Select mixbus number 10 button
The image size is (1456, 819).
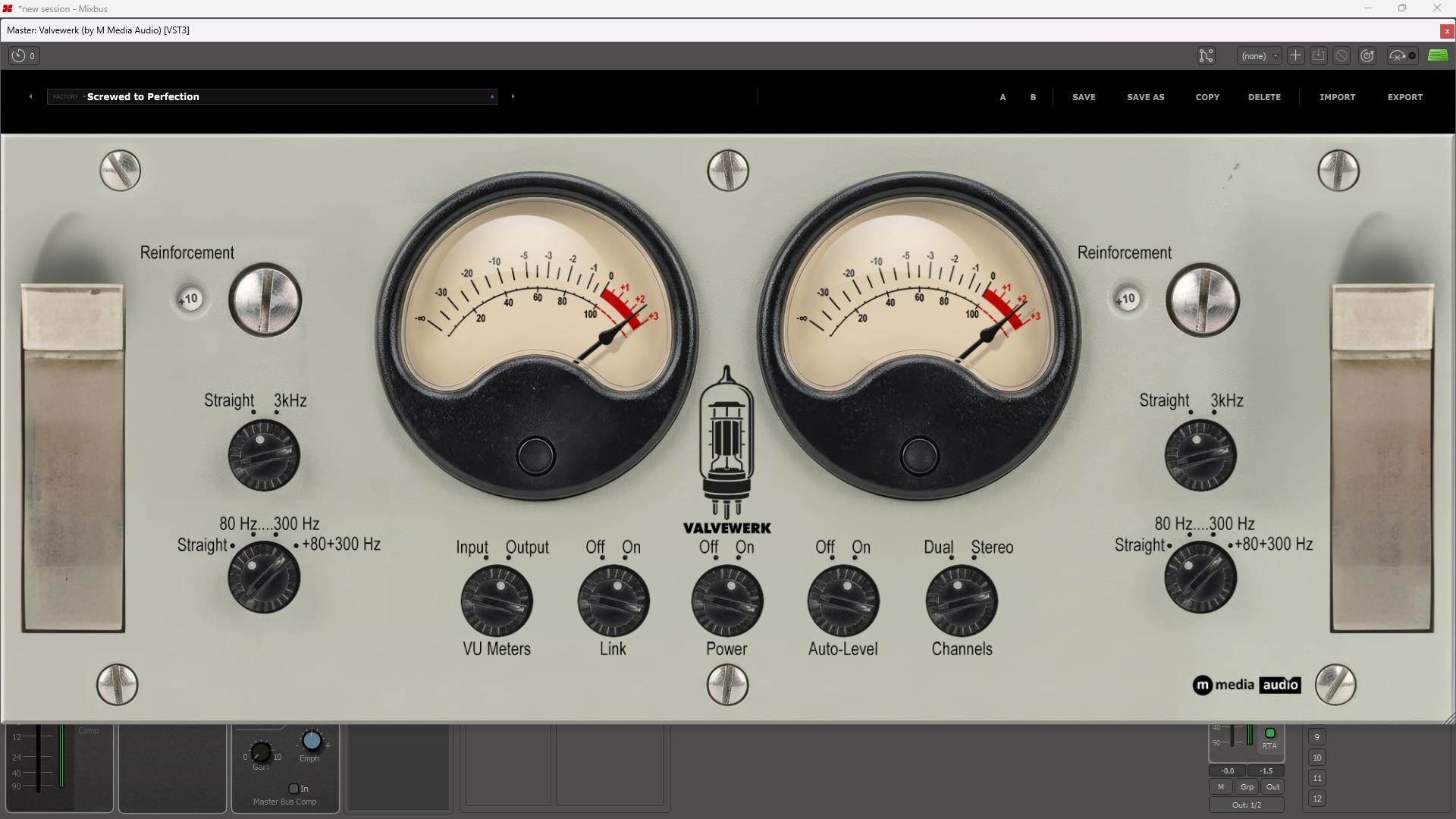pos(1317,758)
